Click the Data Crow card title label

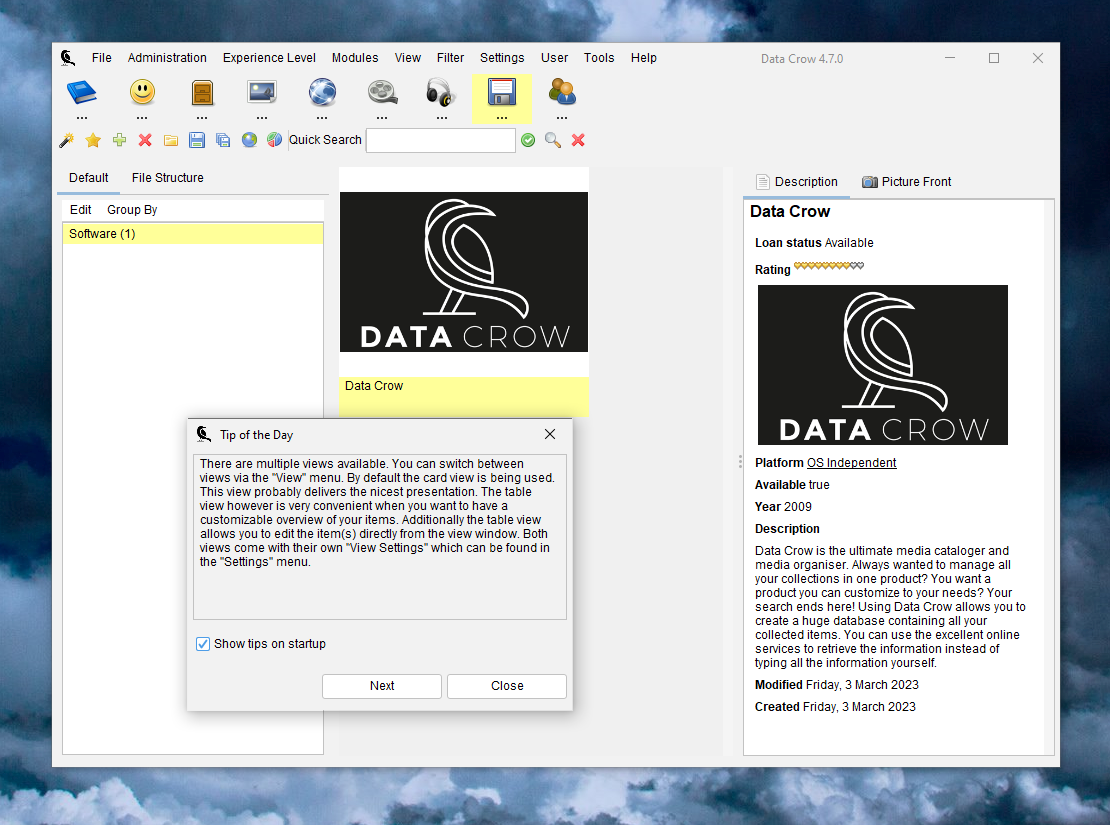(374, 386)
